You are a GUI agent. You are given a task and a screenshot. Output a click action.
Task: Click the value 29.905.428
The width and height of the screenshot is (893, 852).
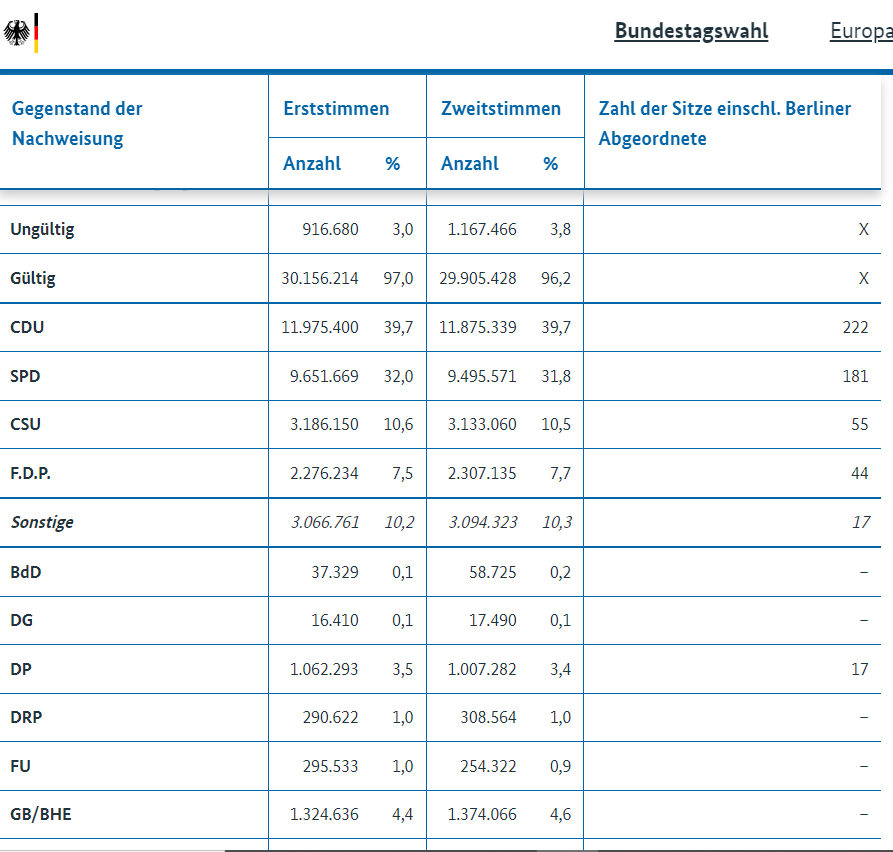(x=477, y=278)
